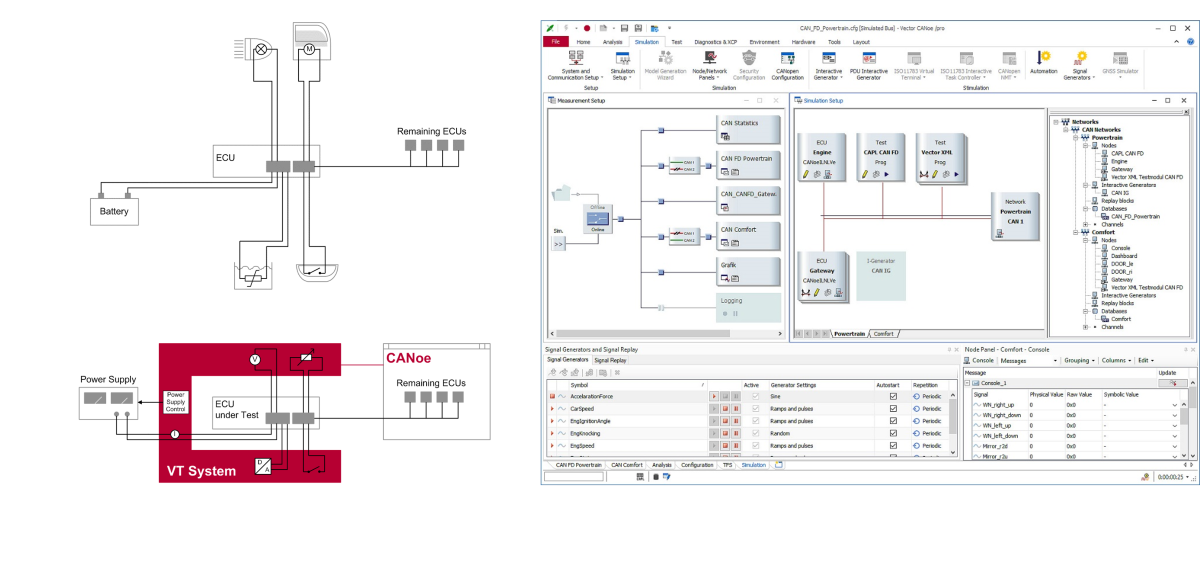1200x565 pixels.
Task: Open the Analysis ribbon tab
Action: (x=613, y=42)
